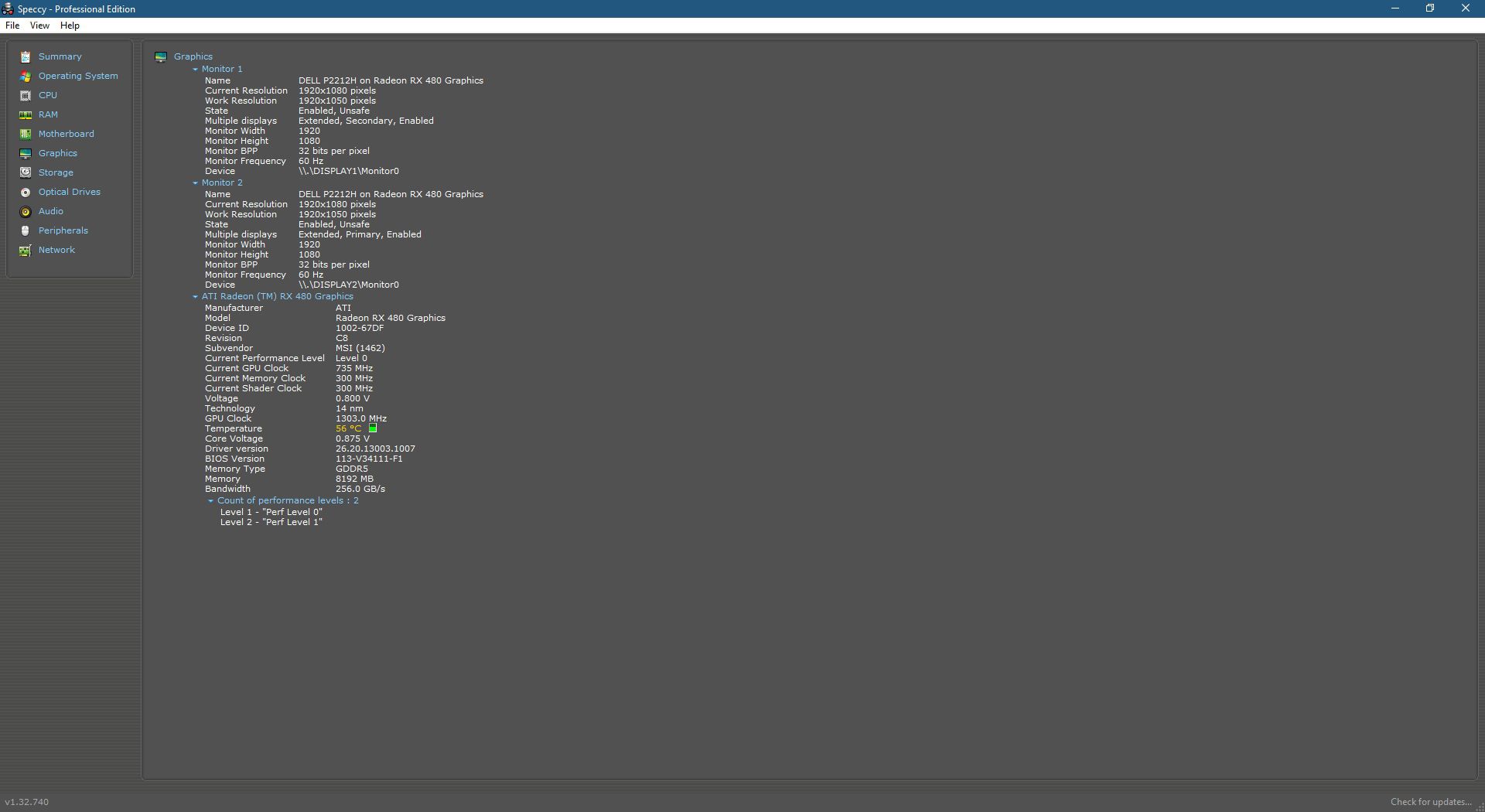Collapse the Monitor 2 tree node
1485x812 pixels.
click(195, 183)
